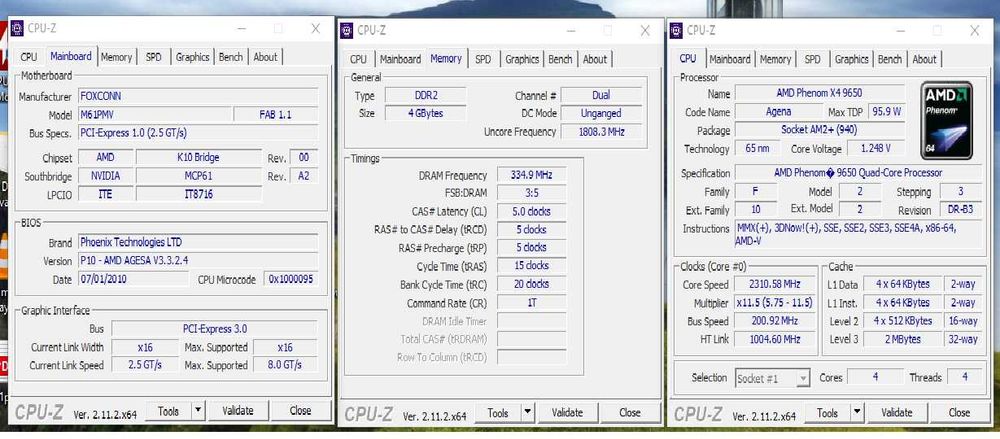Image resolution: width=1000 pixels, height=439 pixels.
Task: Click the FSB:DRAM 3:5 ratio value
Action: point(531,193)
